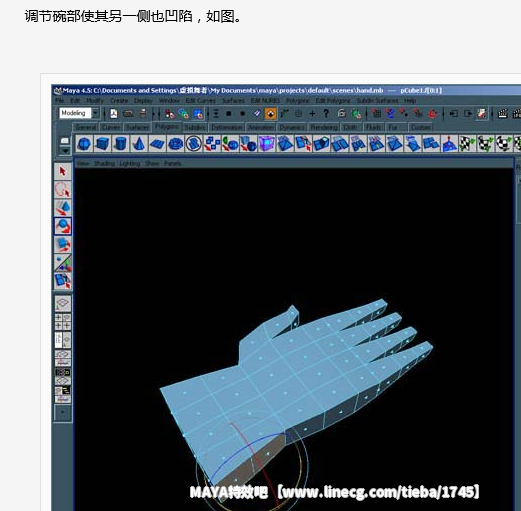Create a polygon cylinder from shelf
Viewport: 521px width, 511px height.
coord(120,144)
